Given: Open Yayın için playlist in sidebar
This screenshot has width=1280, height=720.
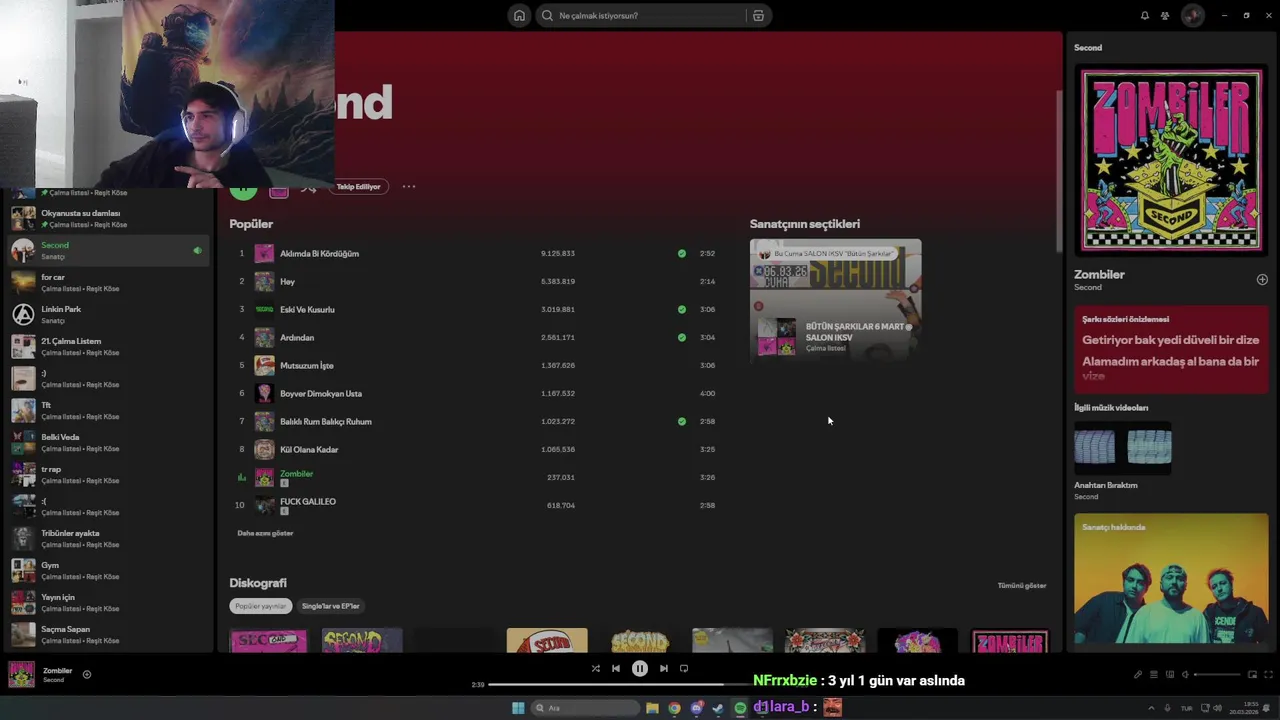Looking at the screenshot, I should [x=107, y=602].
